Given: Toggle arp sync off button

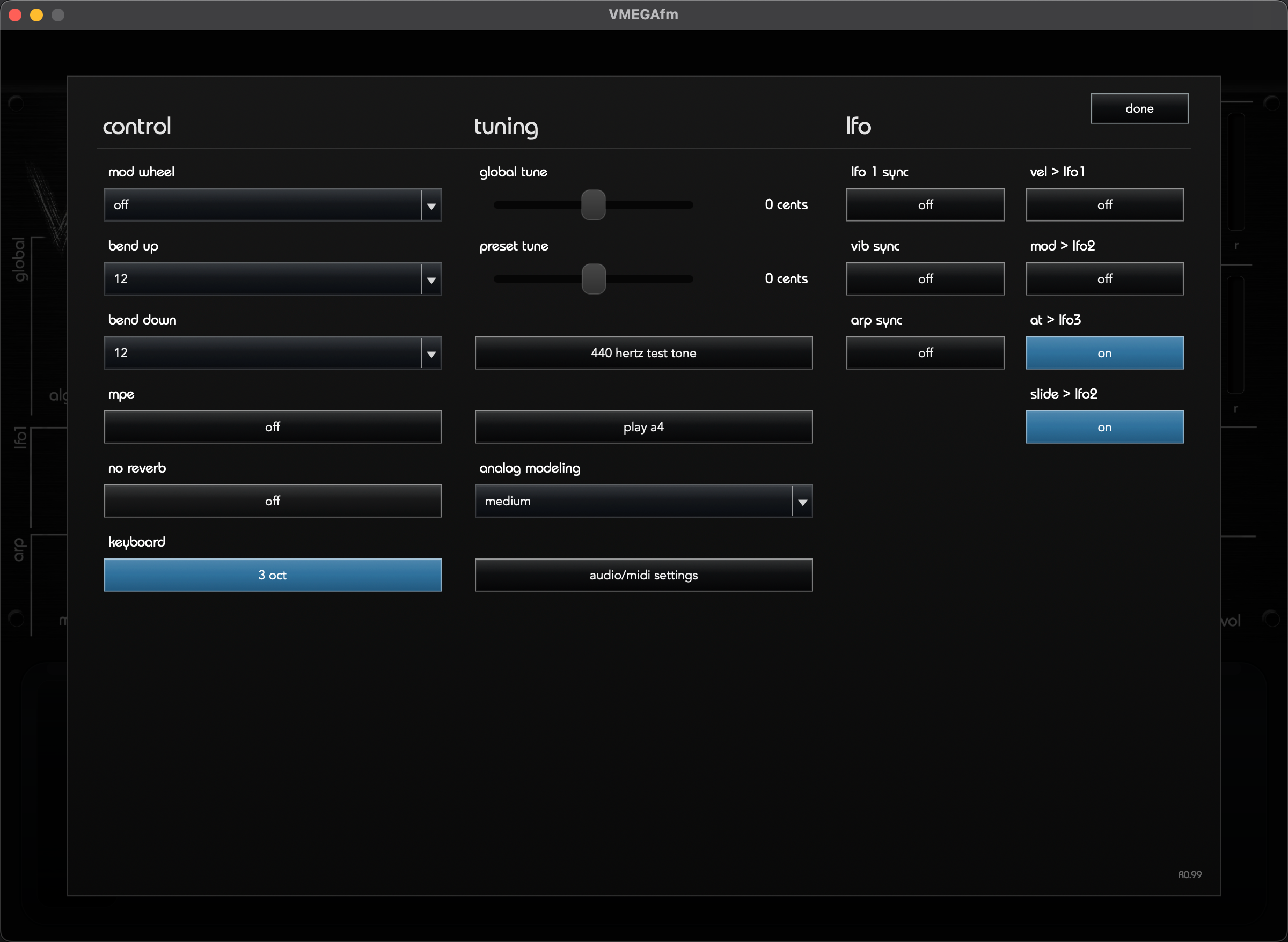Looking at the screenshot, I should [x=926, y=354].
